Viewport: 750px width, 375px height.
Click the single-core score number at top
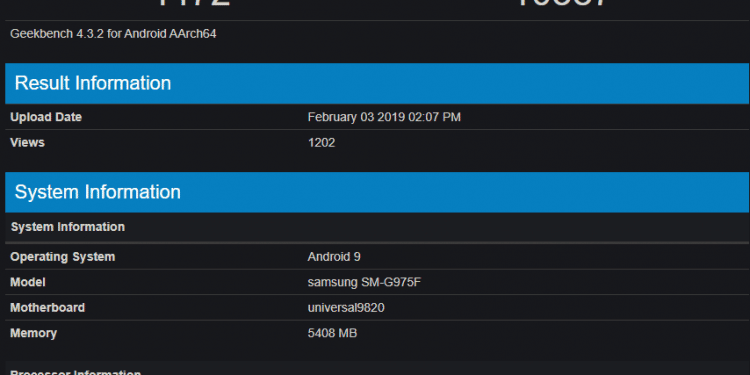194,3
